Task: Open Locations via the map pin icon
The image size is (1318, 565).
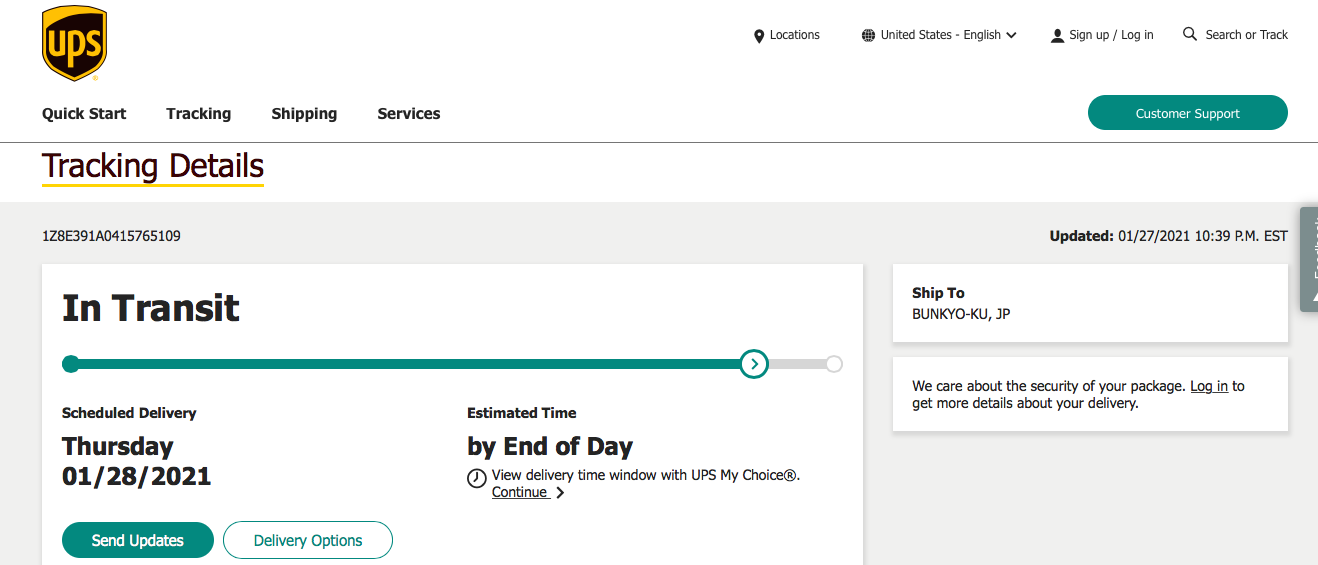Action: [x=759, y=36]
